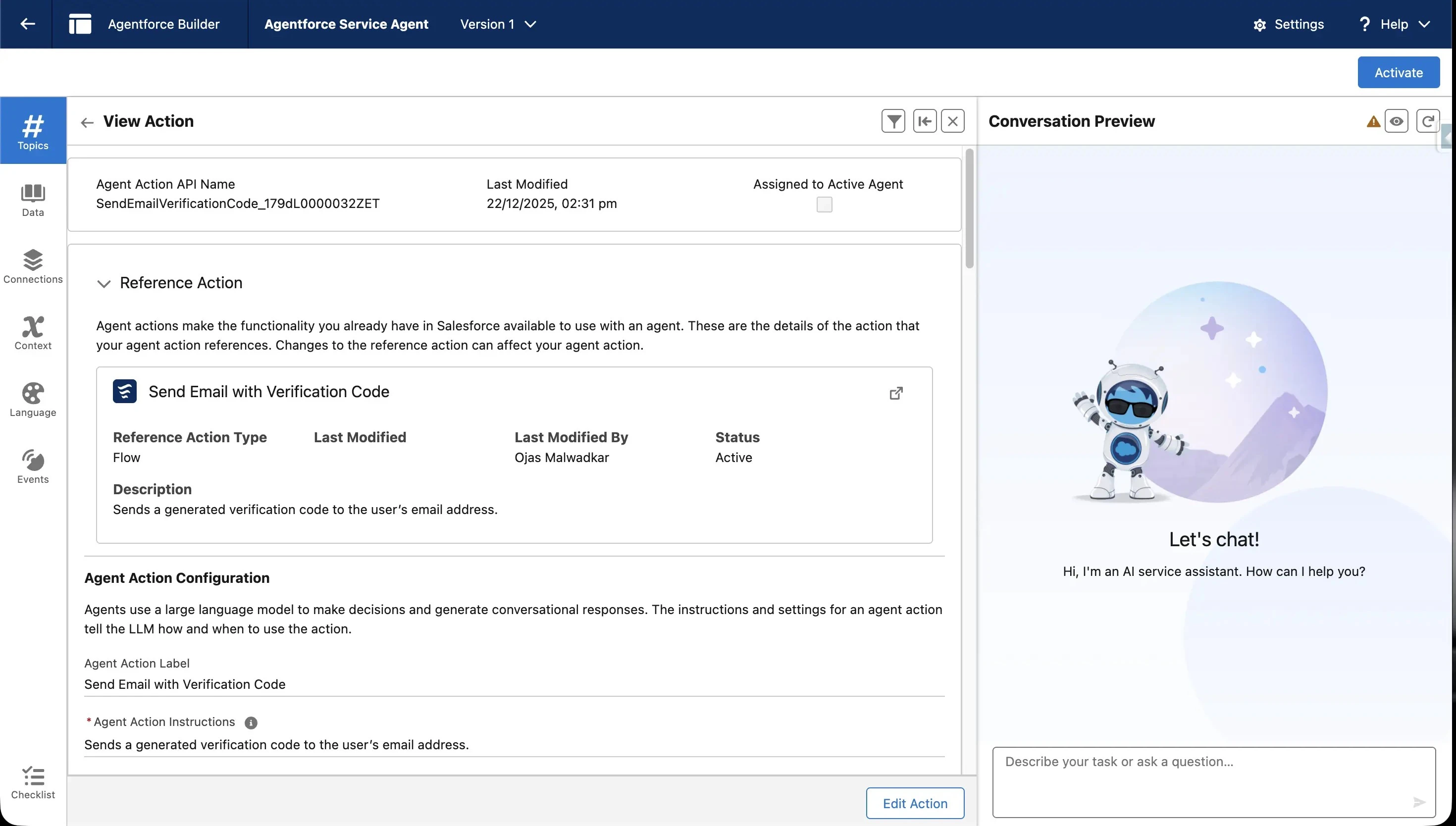The image size is (1456, 826).
Task: Click the filter icon in View Action header
Action: [893, 121]
